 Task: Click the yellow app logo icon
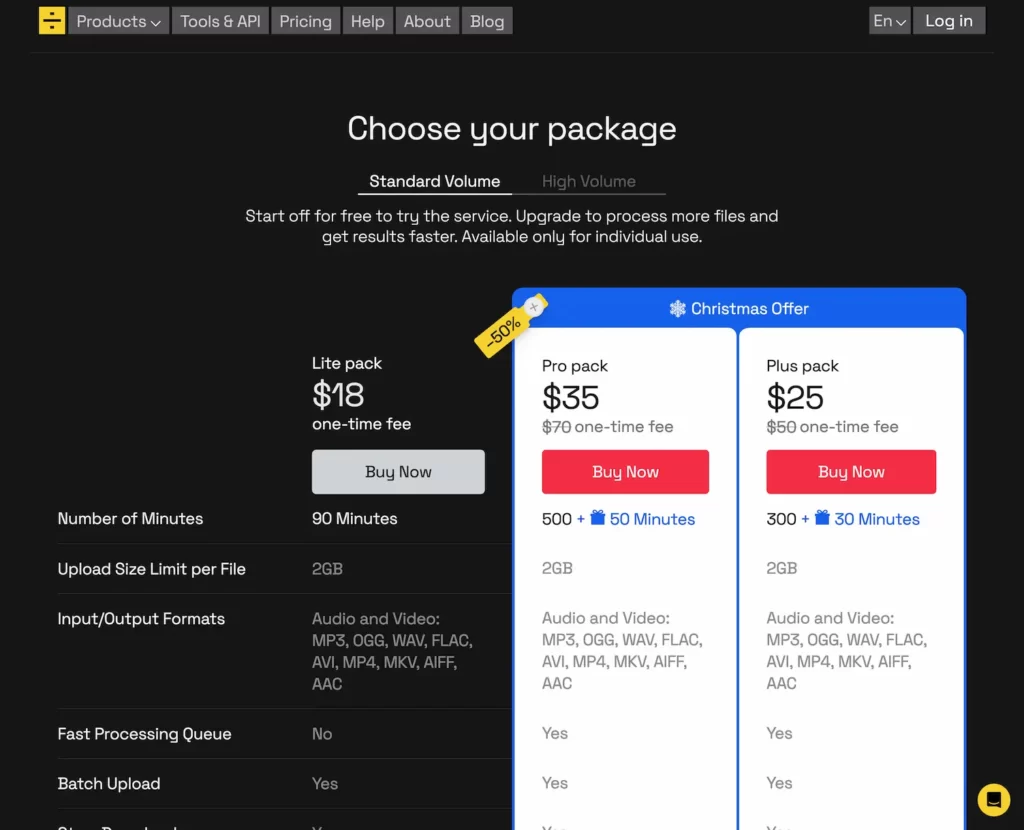[51, 20]
